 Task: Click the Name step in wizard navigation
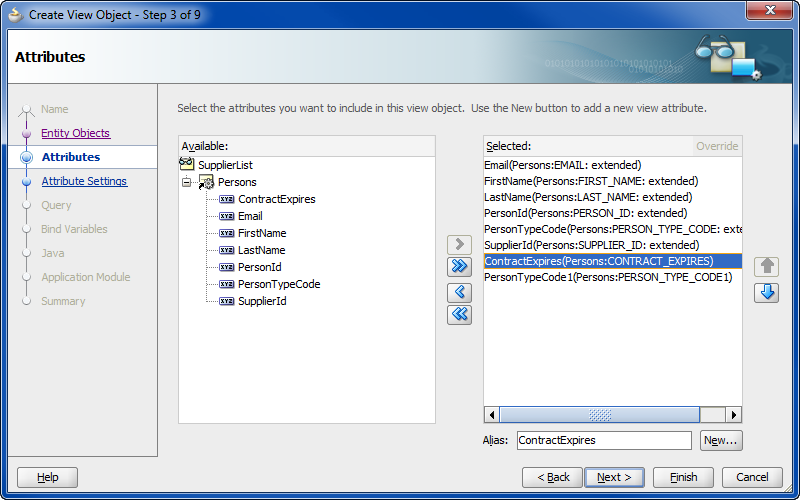55,109
